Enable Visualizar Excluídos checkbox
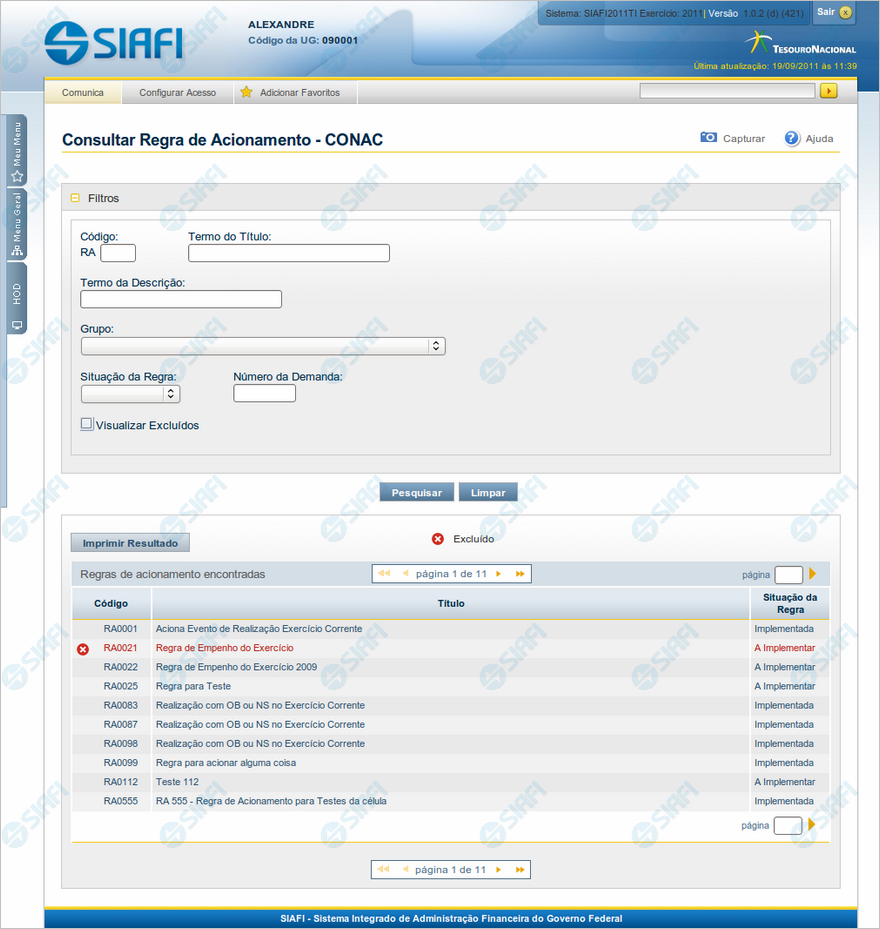Viewport: 880px width, 929px height. click(x=87, y=424)
